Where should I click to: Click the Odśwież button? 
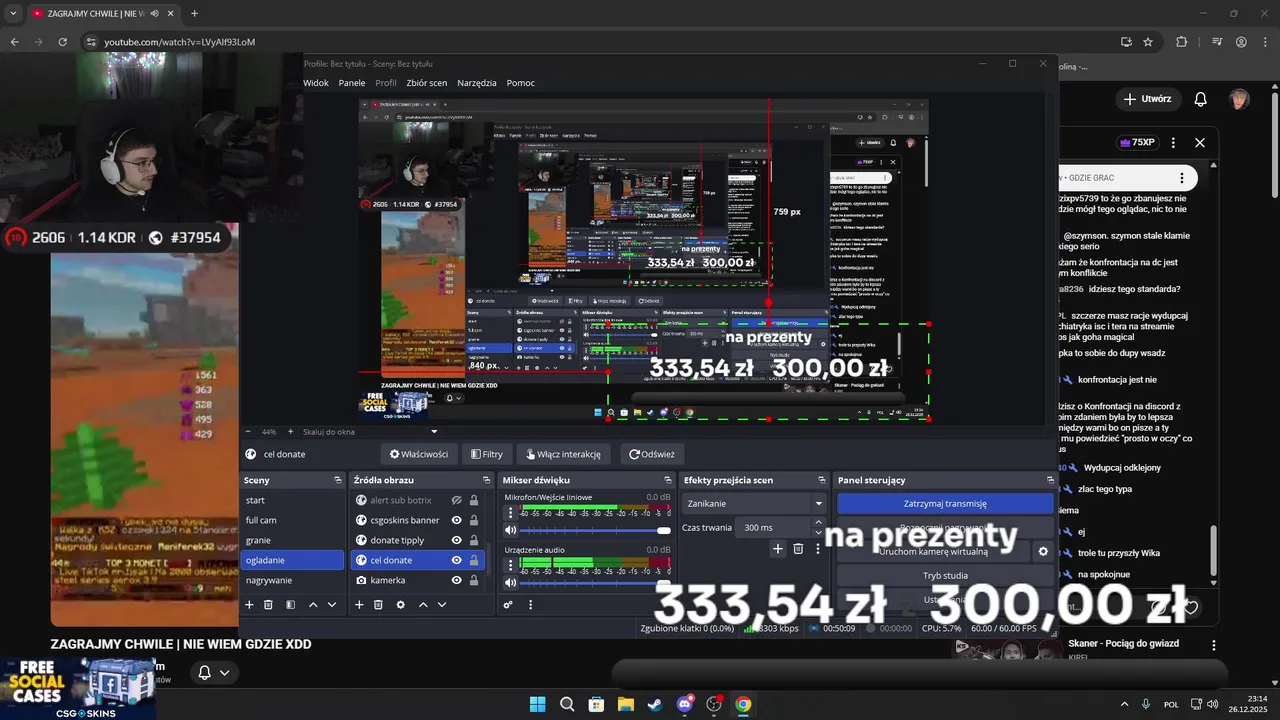[651, 454]
